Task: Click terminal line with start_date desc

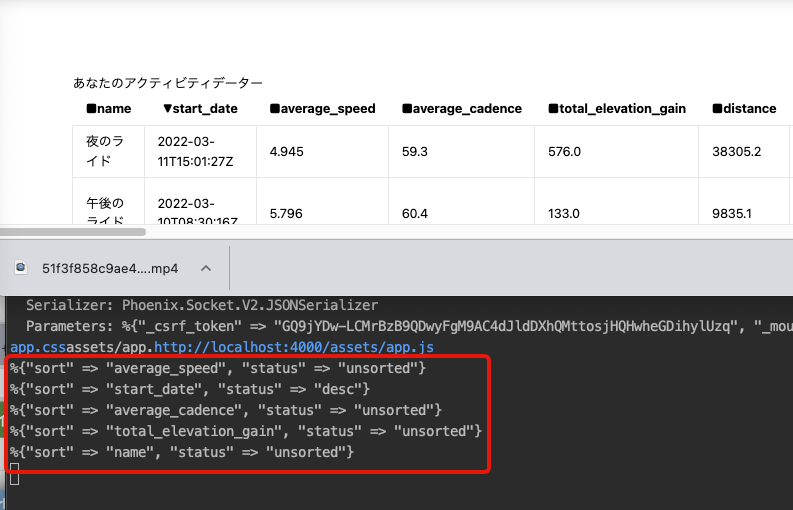Action: [190, 389]
